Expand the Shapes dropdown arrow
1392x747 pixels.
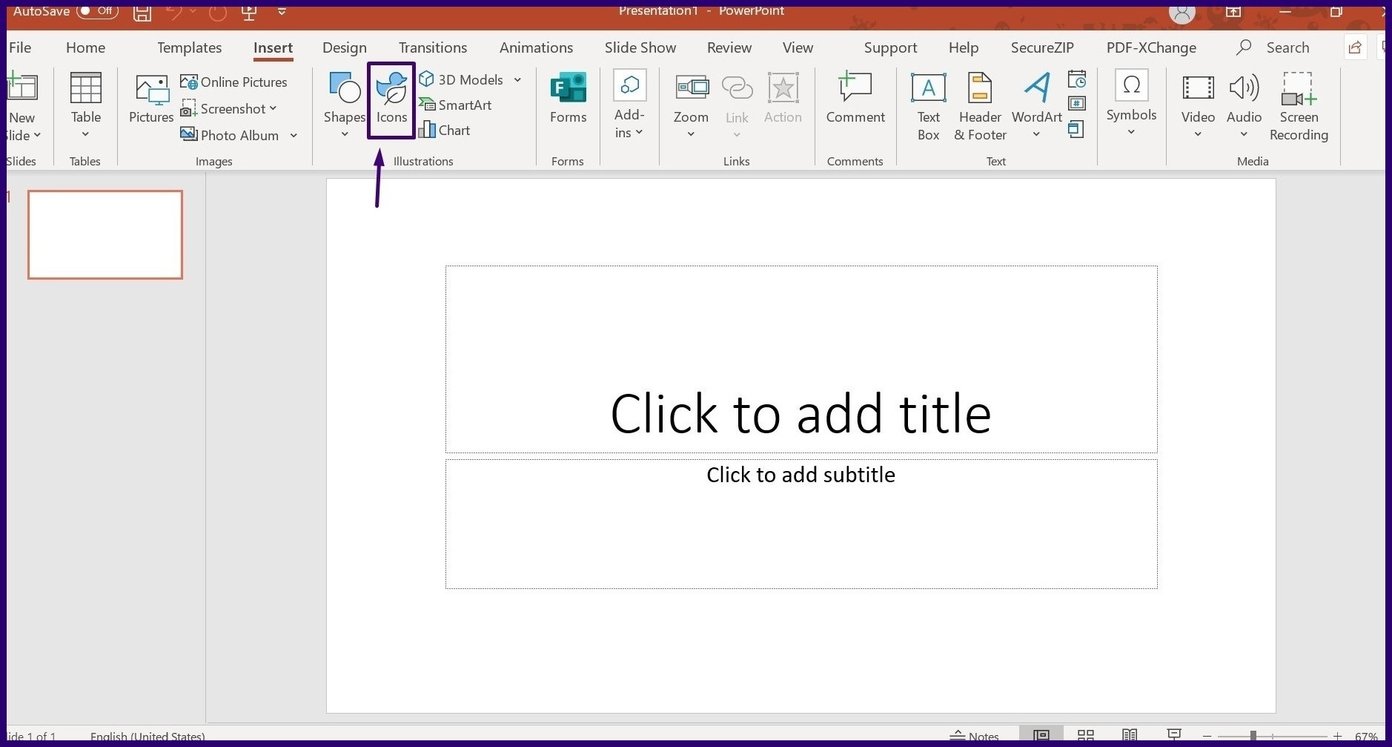click(344, 134)
